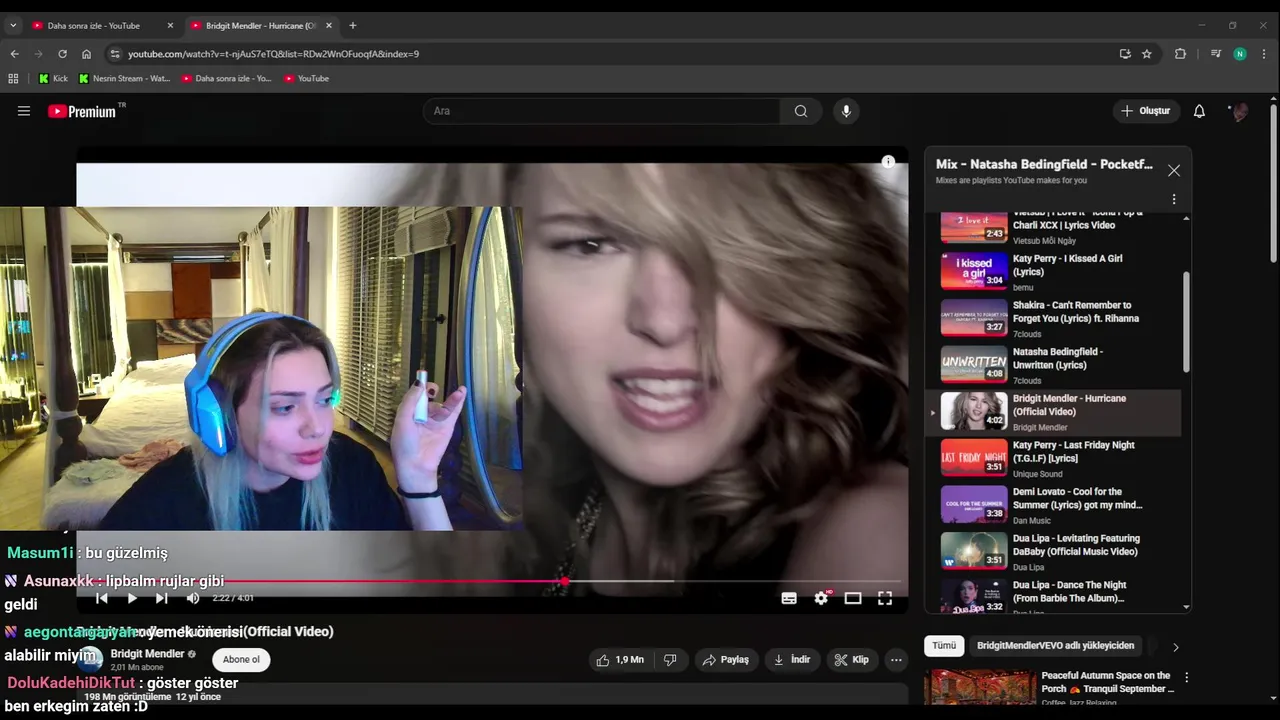Go to previous video in player
The height and width of the screenshot is (720, 1280).
pos(101,598)
